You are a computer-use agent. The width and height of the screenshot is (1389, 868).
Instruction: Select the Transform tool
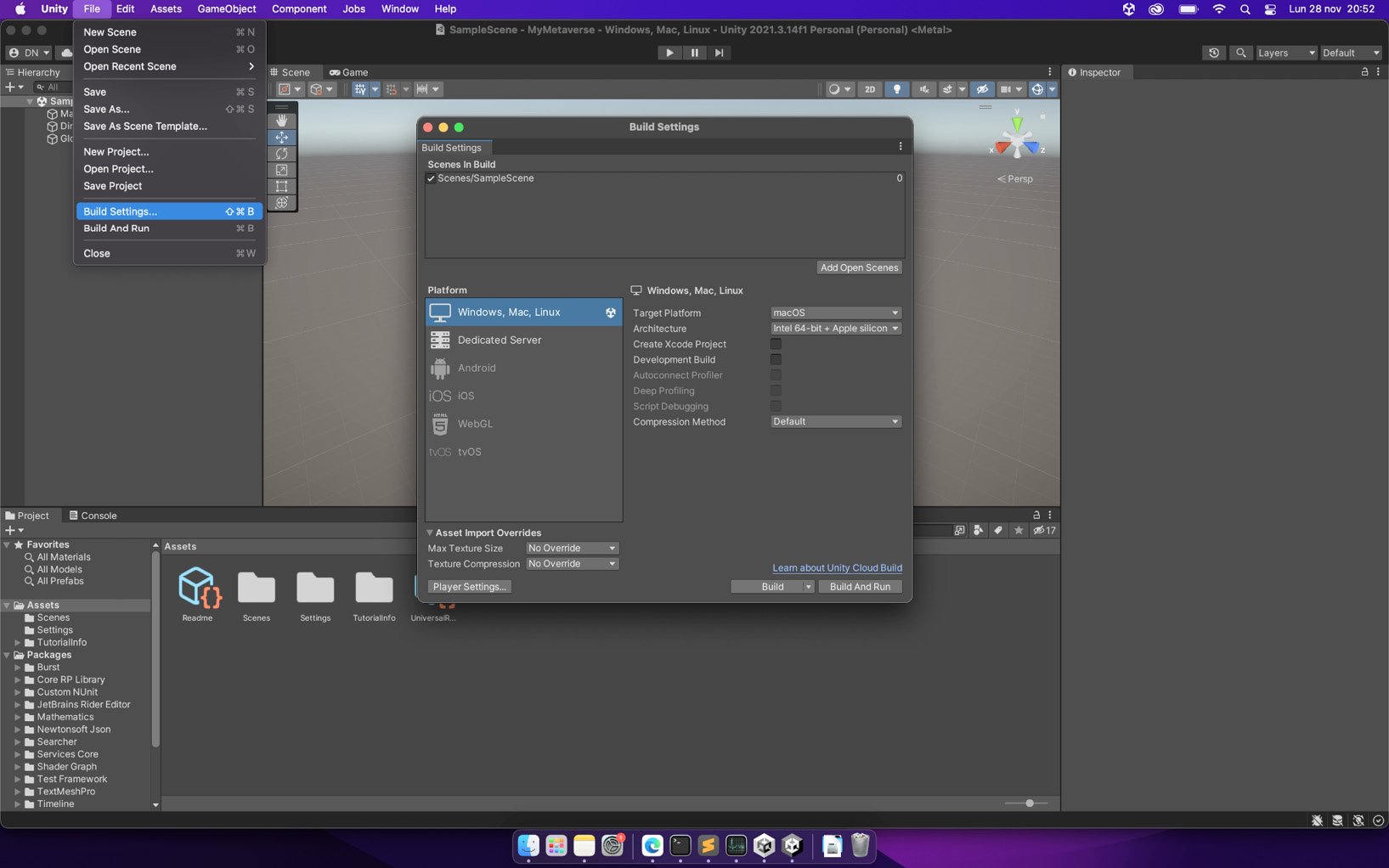click(282, 202)
